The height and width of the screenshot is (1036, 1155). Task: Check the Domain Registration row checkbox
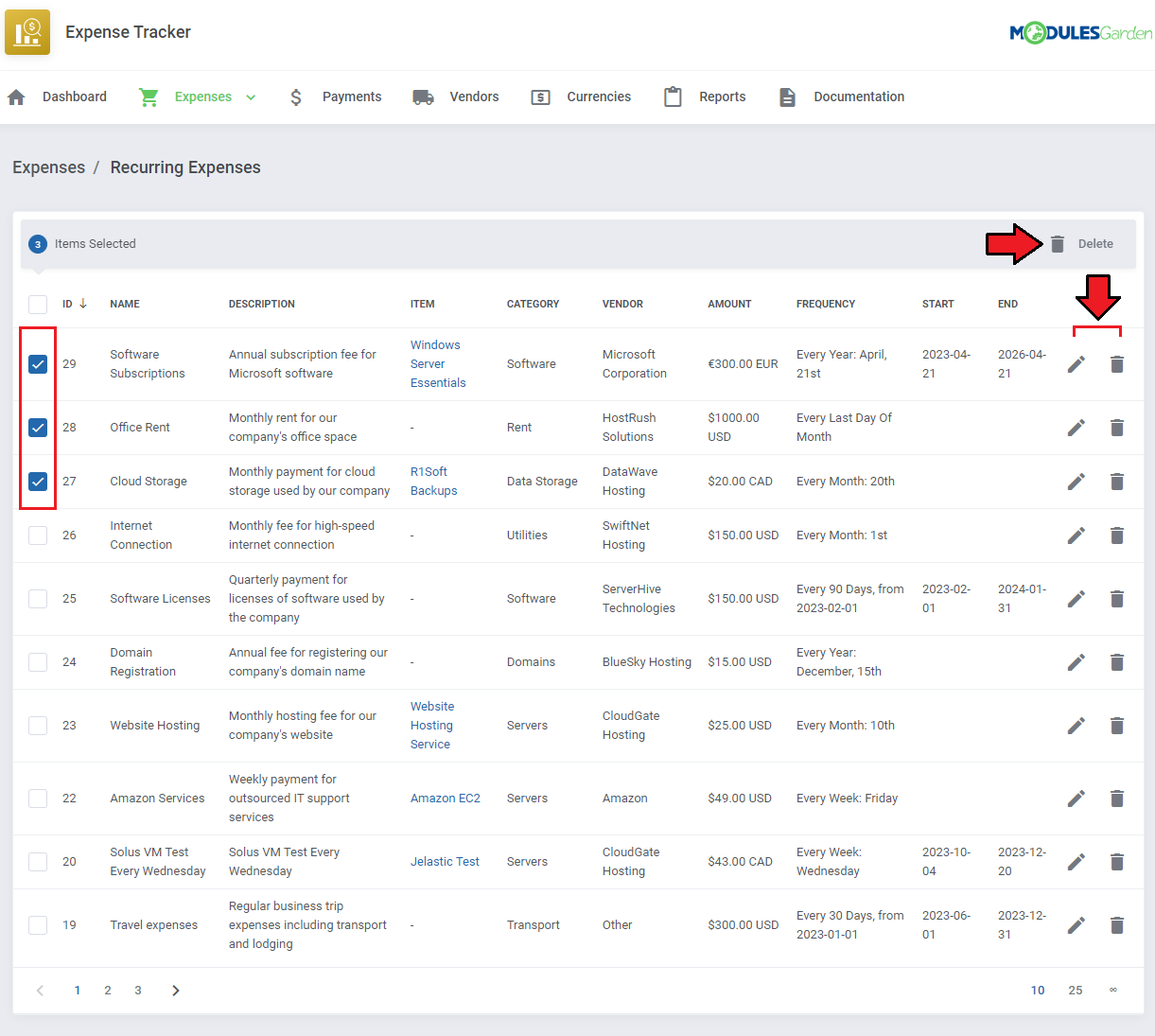click(38, 662)
